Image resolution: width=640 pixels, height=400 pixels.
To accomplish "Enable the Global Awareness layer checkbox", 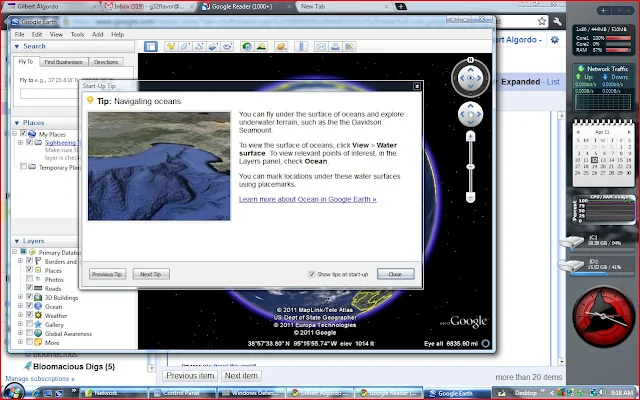I will tap(29, 332).
